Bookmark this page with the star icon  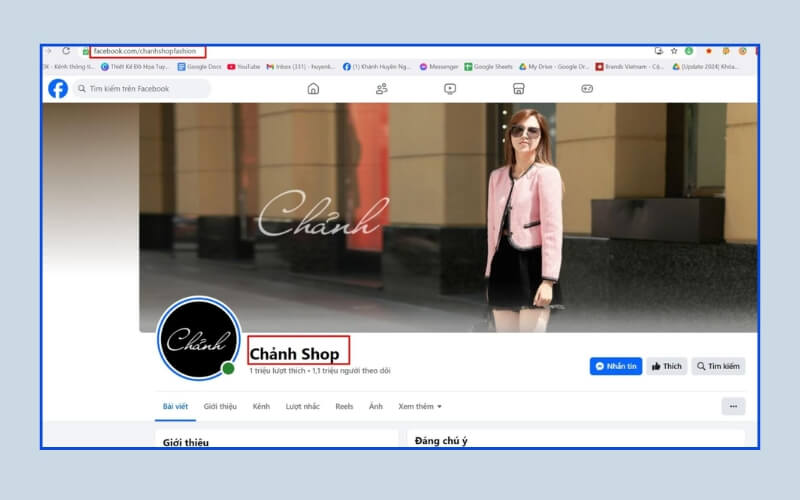[674, 51]
